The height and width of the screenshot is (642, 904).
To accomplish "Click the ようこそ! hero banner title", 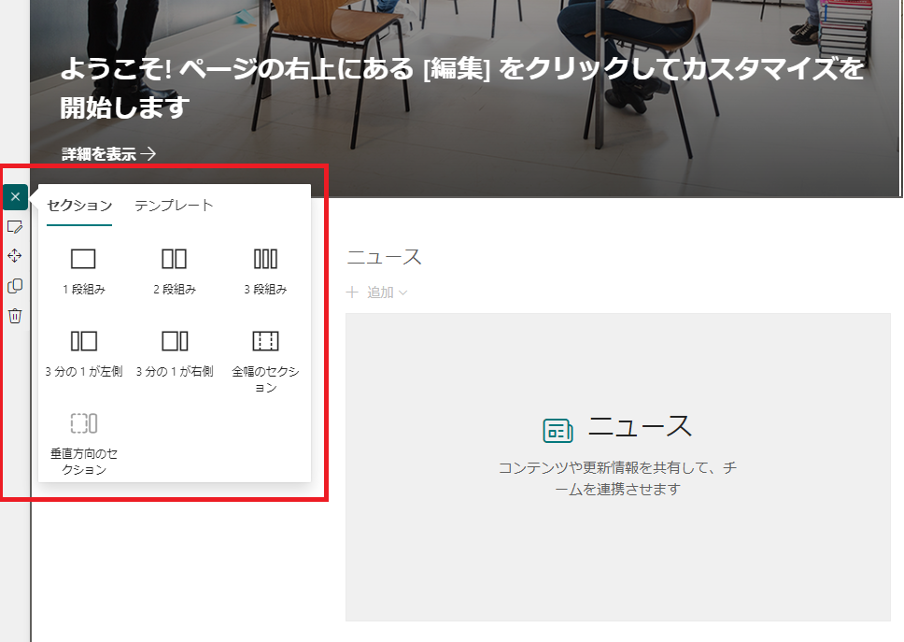I will [x=462, y=88].
